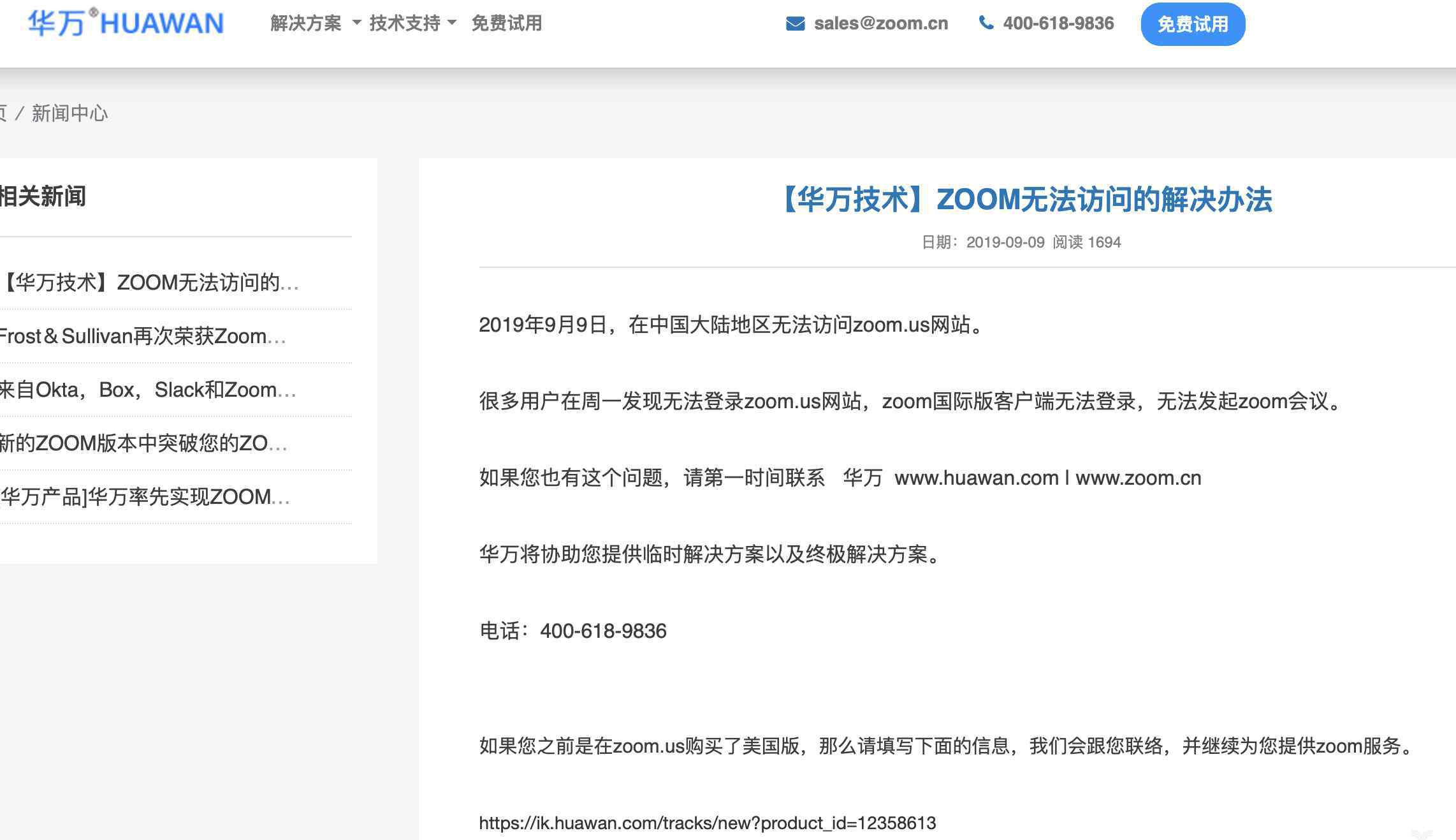Screen dimensions: 1456x840
Task: Expand the 解决方案 dropdown arrow
Action: (357, 23)
